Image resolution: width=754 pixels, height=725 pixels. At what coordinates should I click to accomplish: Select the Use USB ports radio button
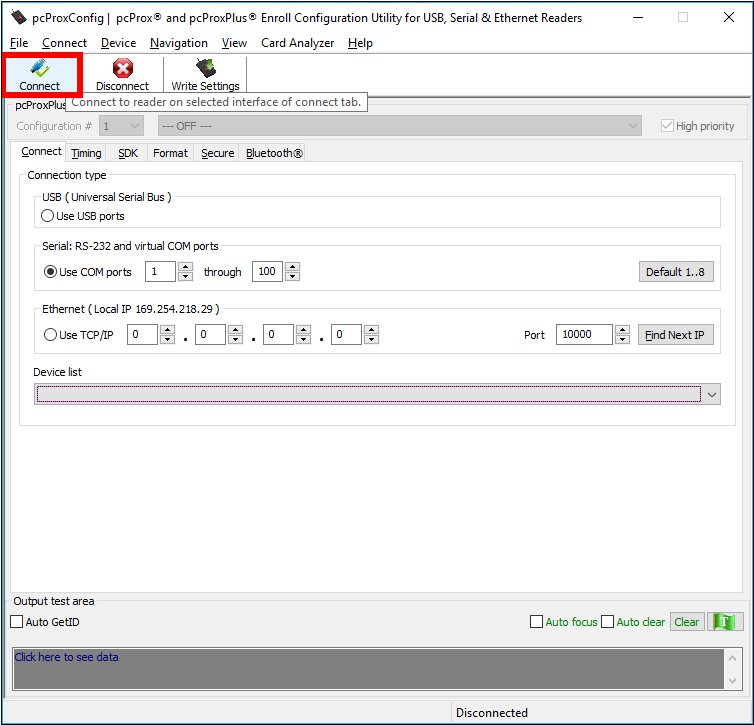coord(47,215)
